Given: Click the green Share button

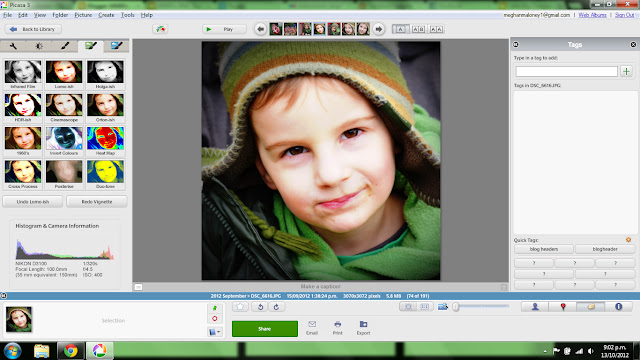Looking at the screenshot, I should point(264,329).
